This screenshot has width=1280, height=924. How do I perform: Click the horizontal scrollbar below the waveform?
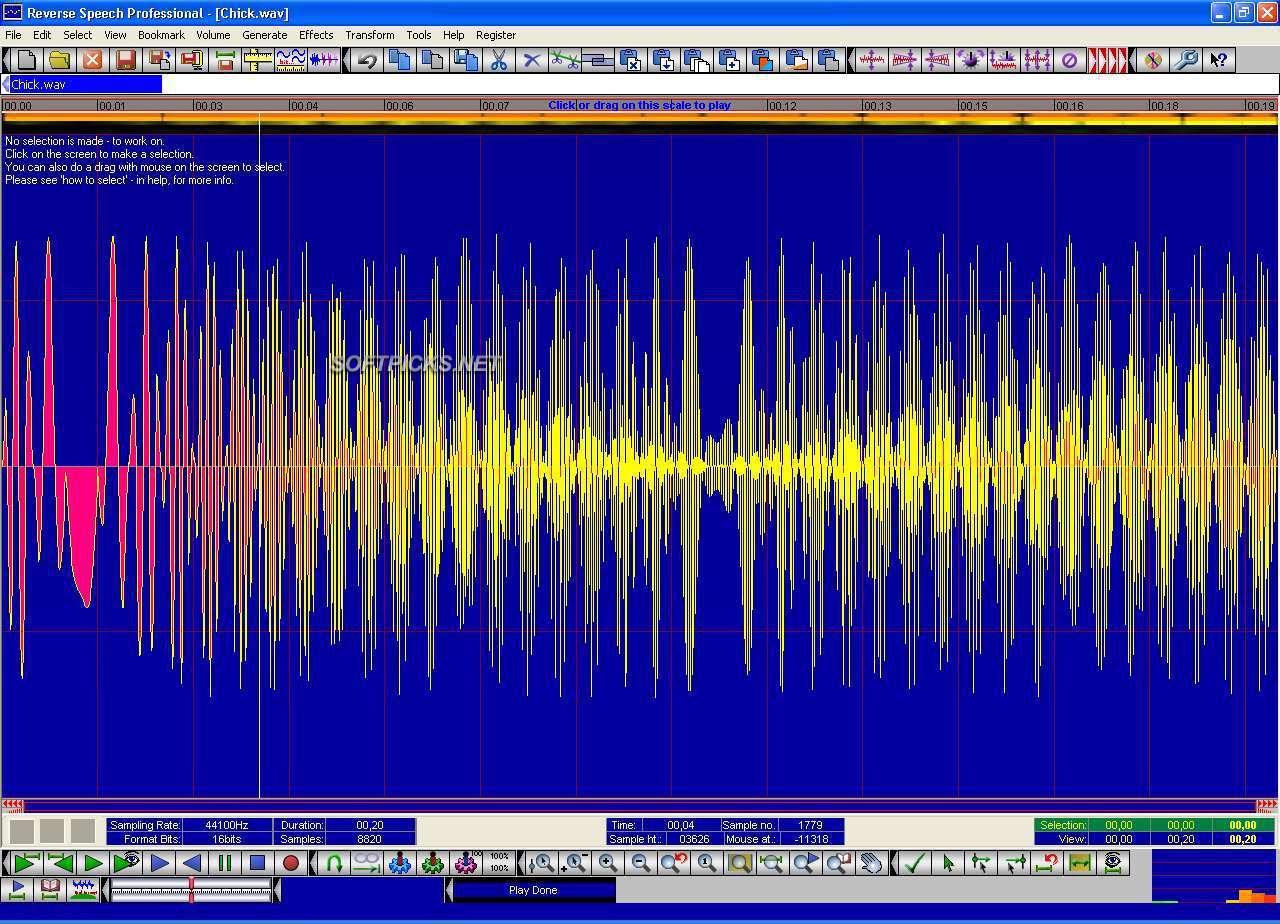pos(640,805)
